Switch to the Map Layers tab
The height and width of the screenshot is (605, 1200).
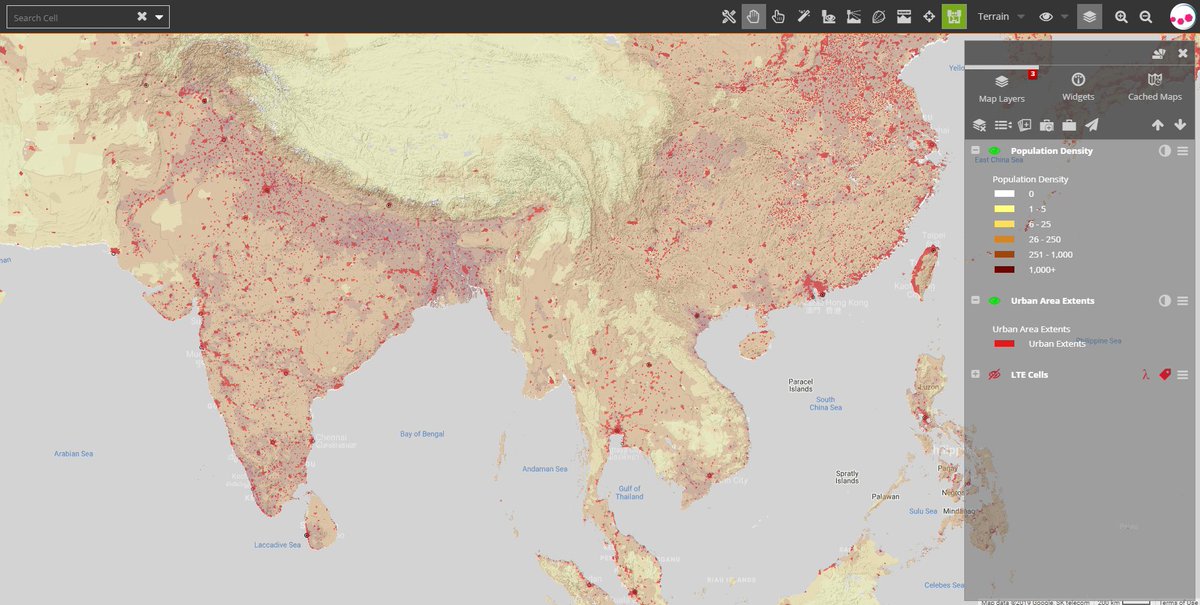point(1001,88)
